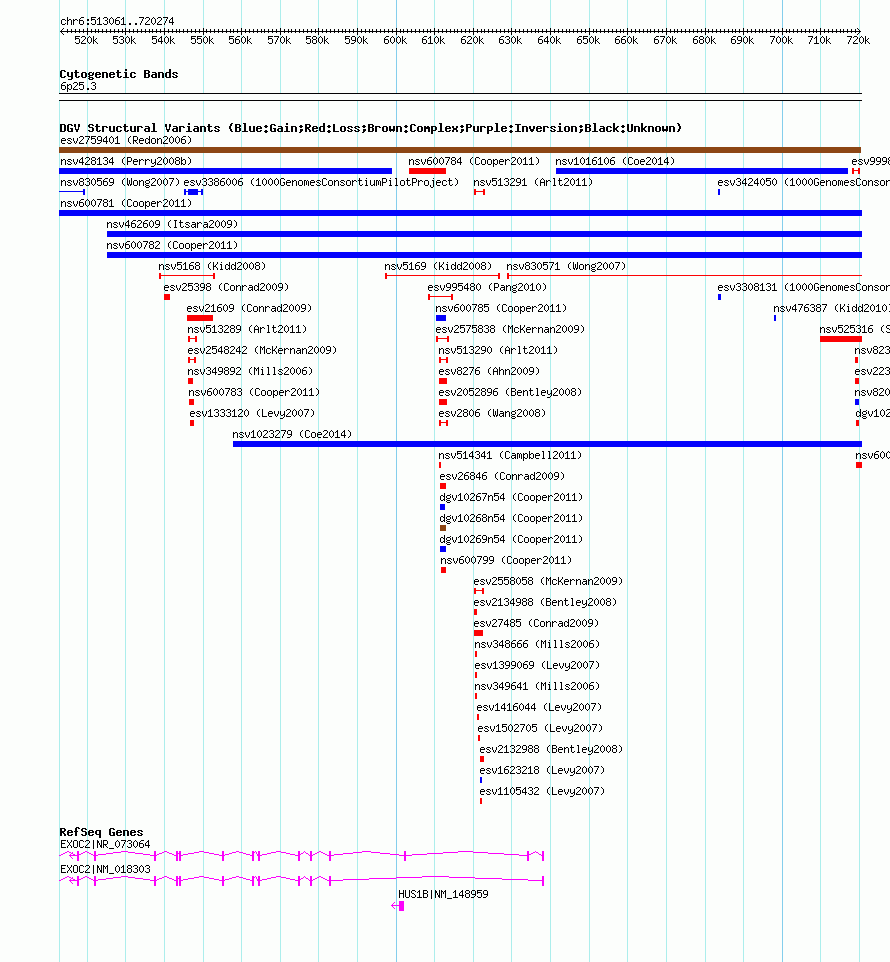Open EXOC2|NR_073064 gene label

(105, 844)
